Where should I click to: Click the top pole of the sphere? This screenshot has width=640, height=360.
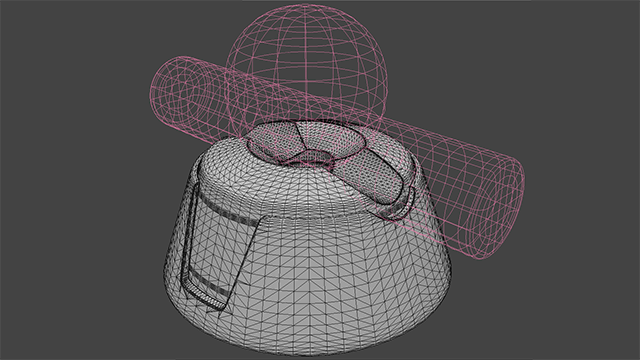coord(306,5)
